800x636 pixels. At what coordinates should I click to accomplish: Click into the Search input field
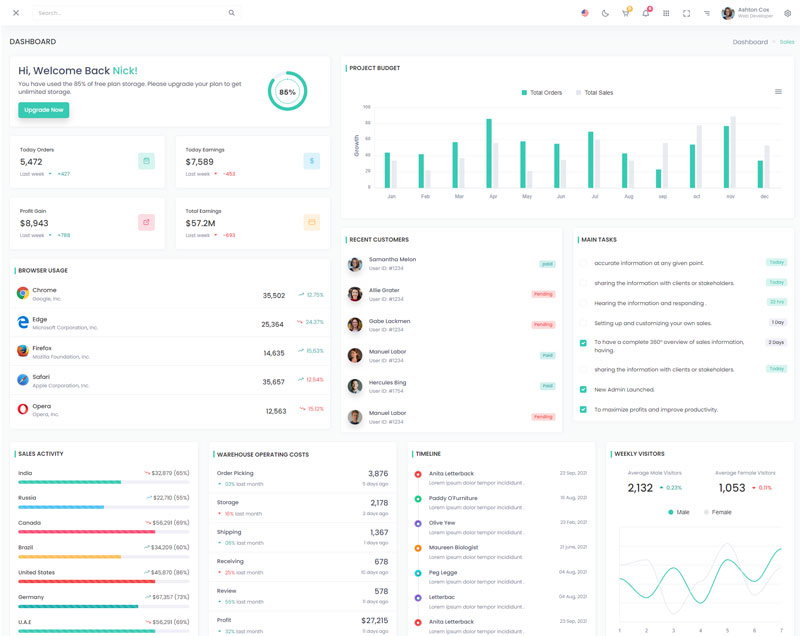click(130, 13)
